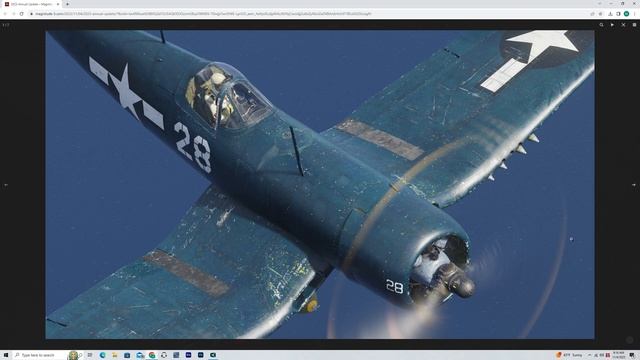This screenshot has width=640, height=360.
Task: Open the Mail app on the taskbar
Action: tap(140, 355)
